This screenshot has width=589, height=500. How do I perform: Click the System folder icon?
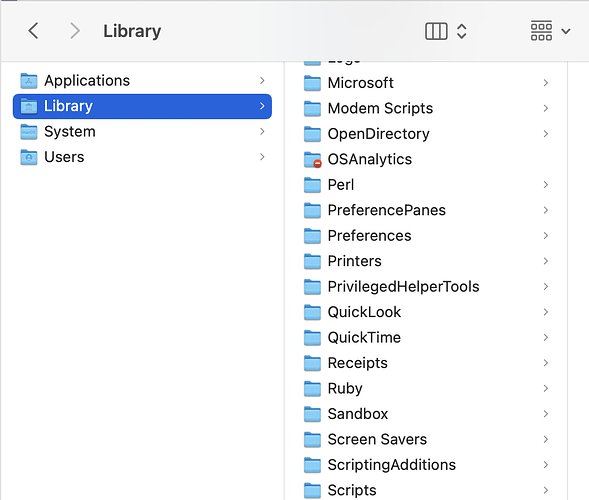29,132
